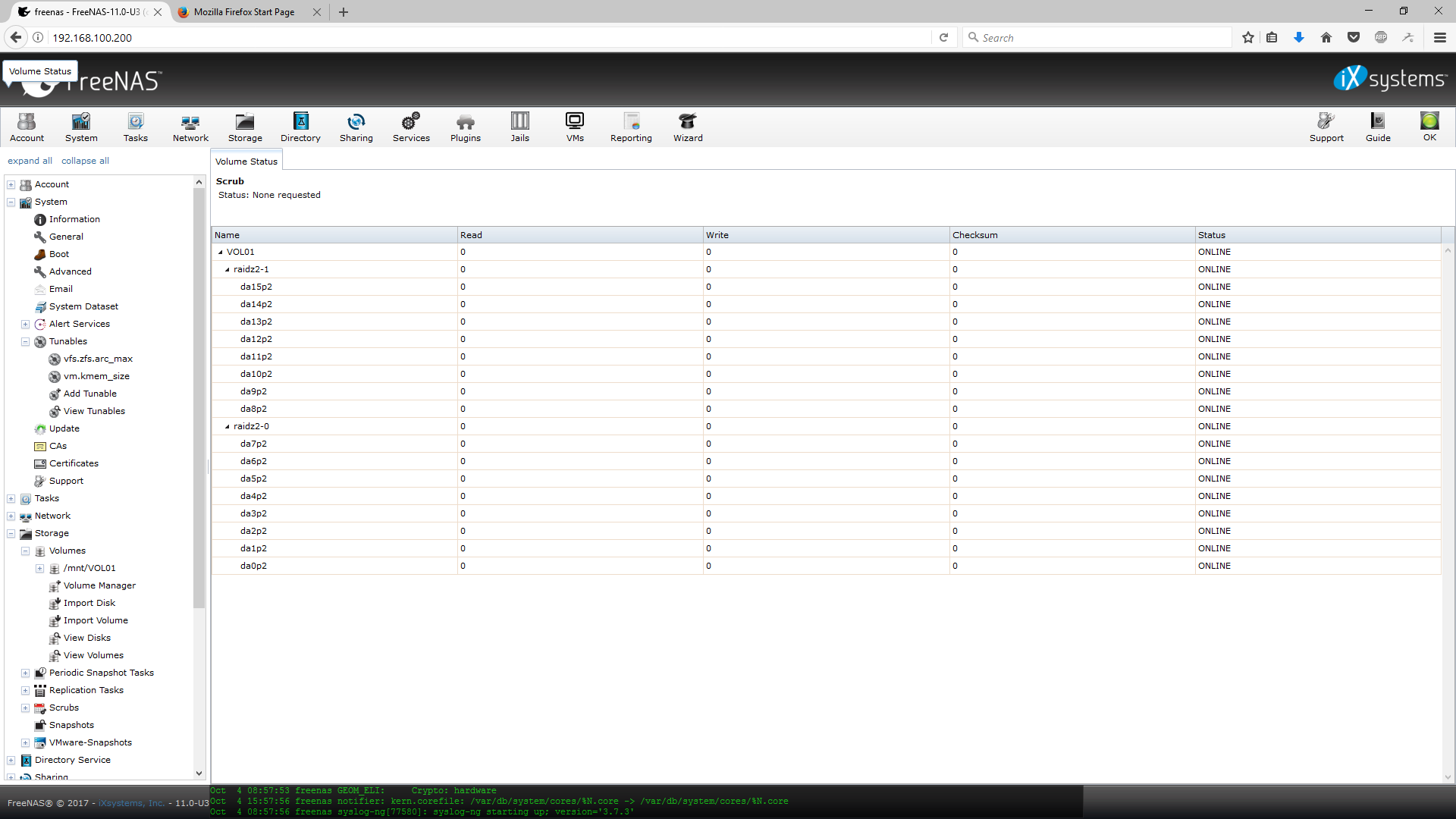Open the Pocket icon in Firefox toolbar
Image resolution: width=1456 pixels, height=819 pixels.
(1354, 37)
